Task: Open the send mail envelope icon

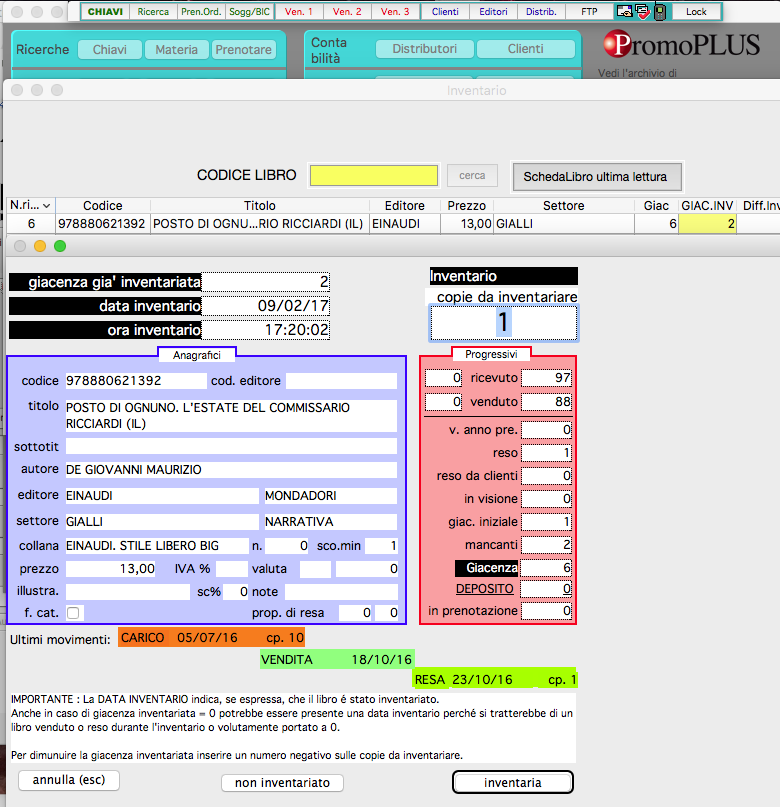Action: (624, 11)
